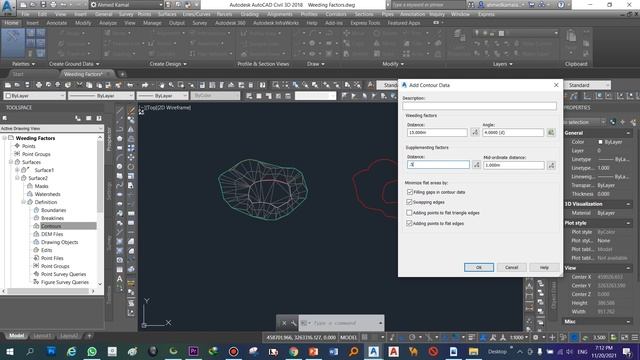Select the Pan hand tool

click(162, 85)
